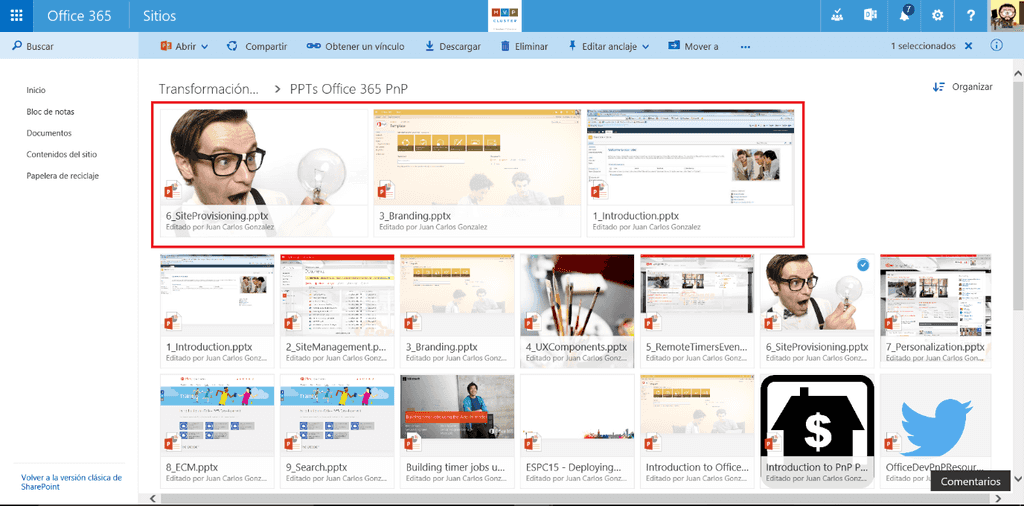
Task: Click PowerPoint icon on pinned 3_Branding tile
Action: coord(387,190)
